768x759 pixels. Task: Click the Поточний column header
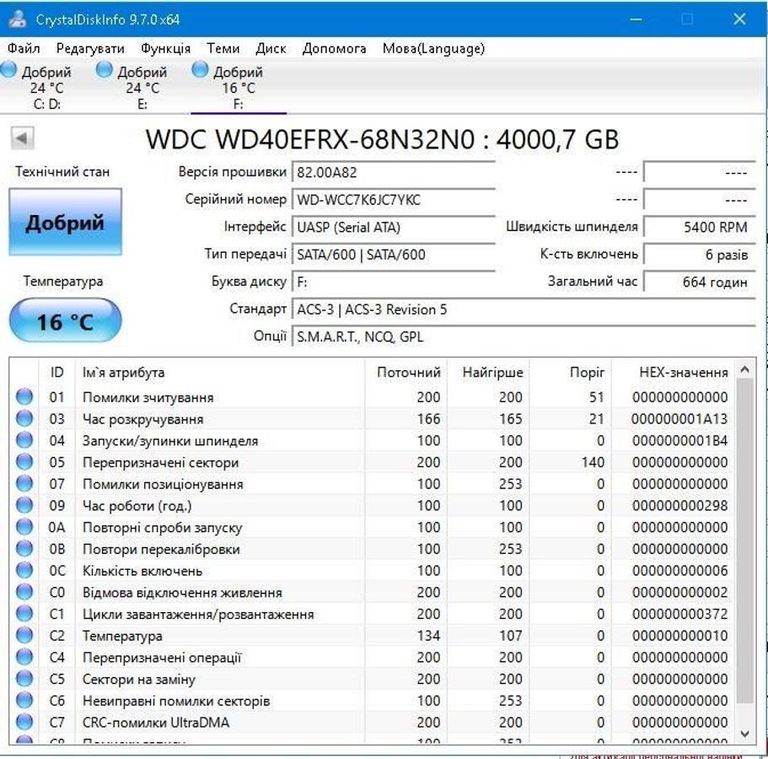pos(406,372)
